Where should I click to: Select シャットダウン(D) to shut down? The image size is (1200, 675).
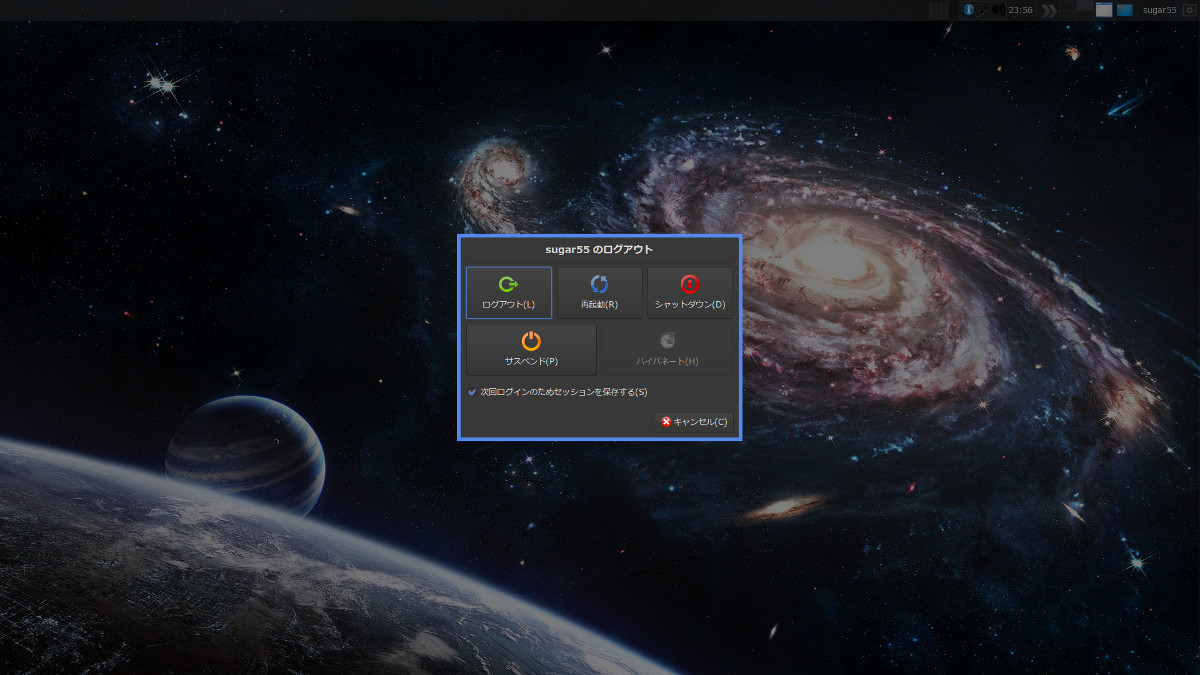pyautogui.click(x=690, y=292)
